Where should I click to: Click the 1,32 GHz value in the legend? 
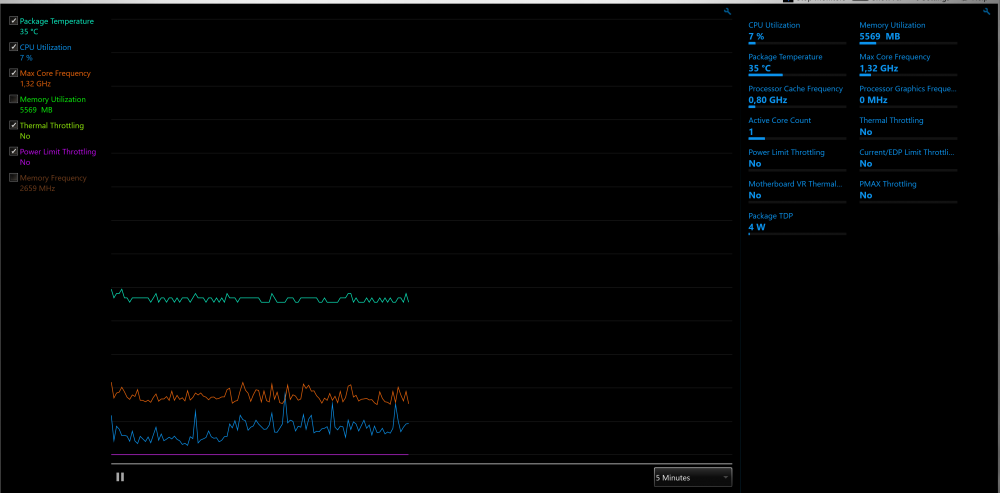35,84
